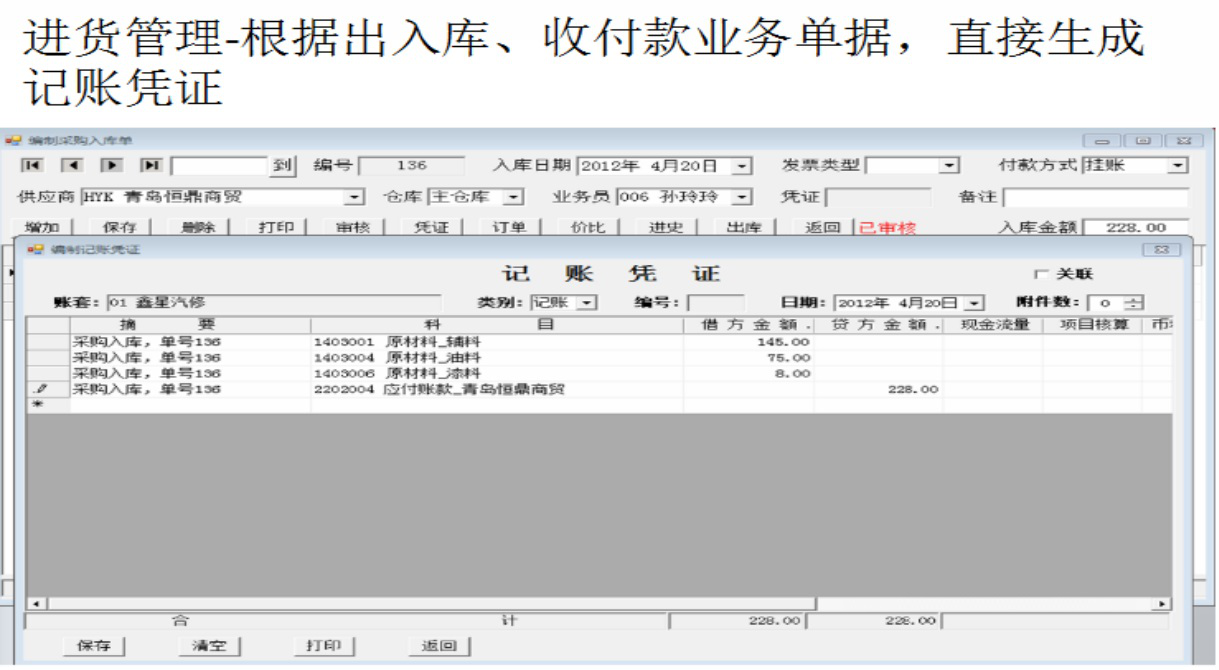Click the 摘要 column header

[x=190, y=325]
